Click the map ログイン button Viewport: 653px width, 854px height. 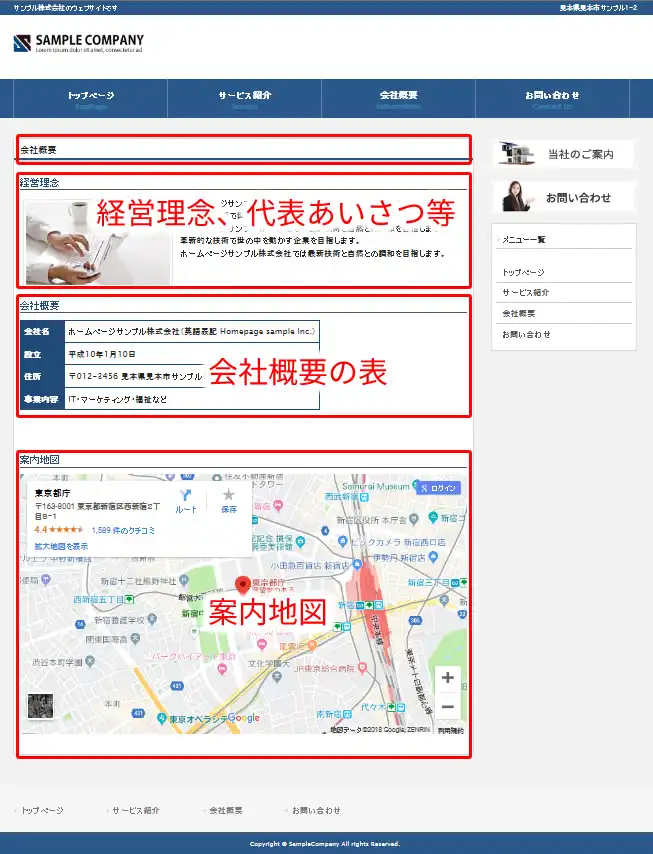[438, 488]
